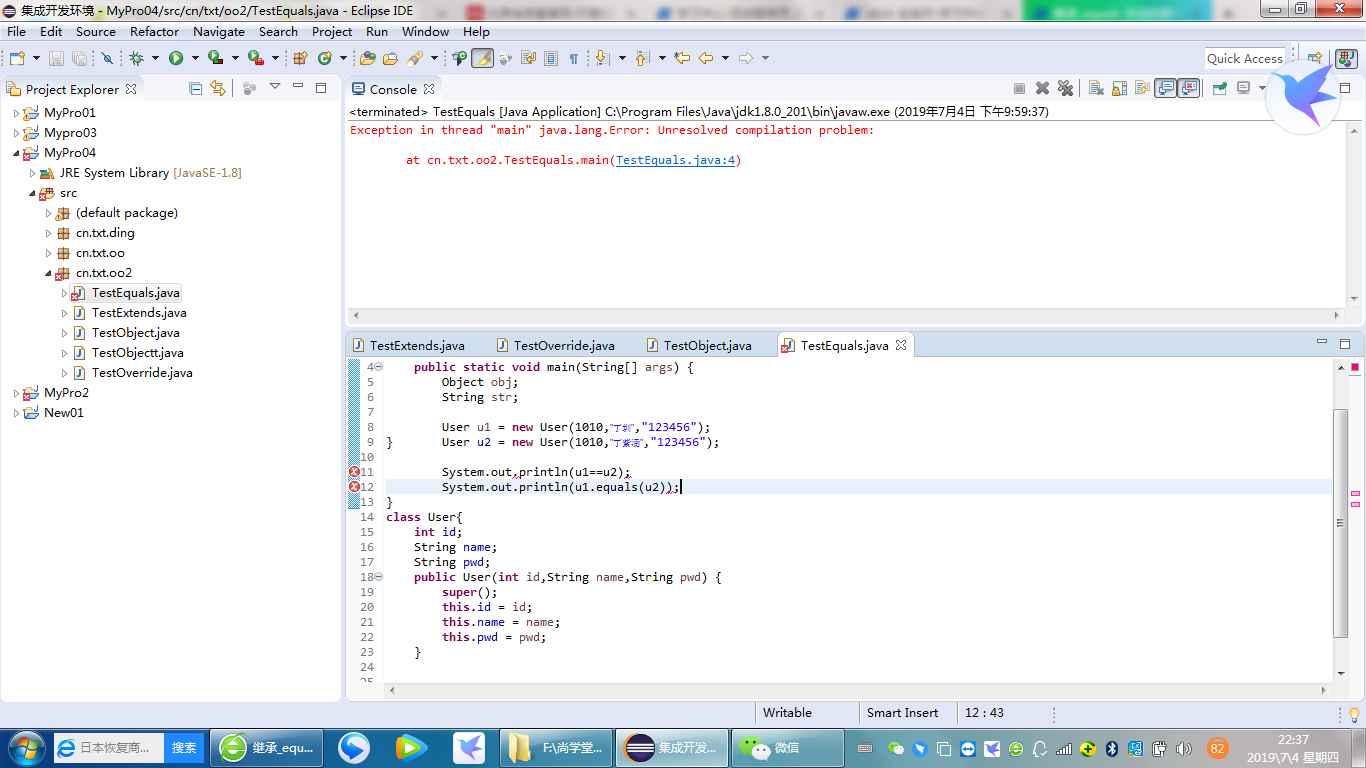Toggle Show Whitespace Characters pilcrow icon

point(574,58)
